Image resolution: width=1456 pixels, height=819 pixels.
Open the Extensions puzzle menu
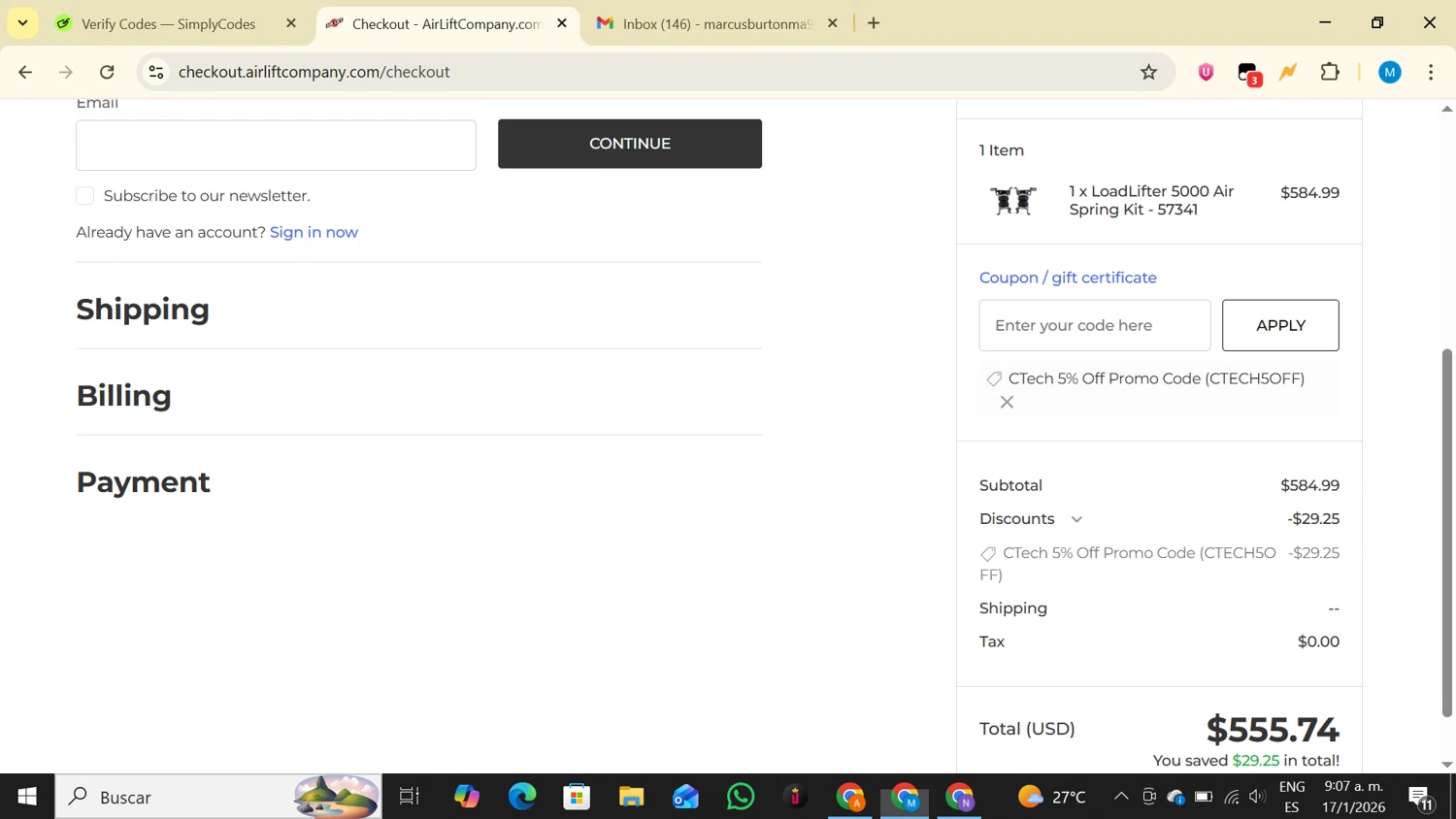[1331, 72]
